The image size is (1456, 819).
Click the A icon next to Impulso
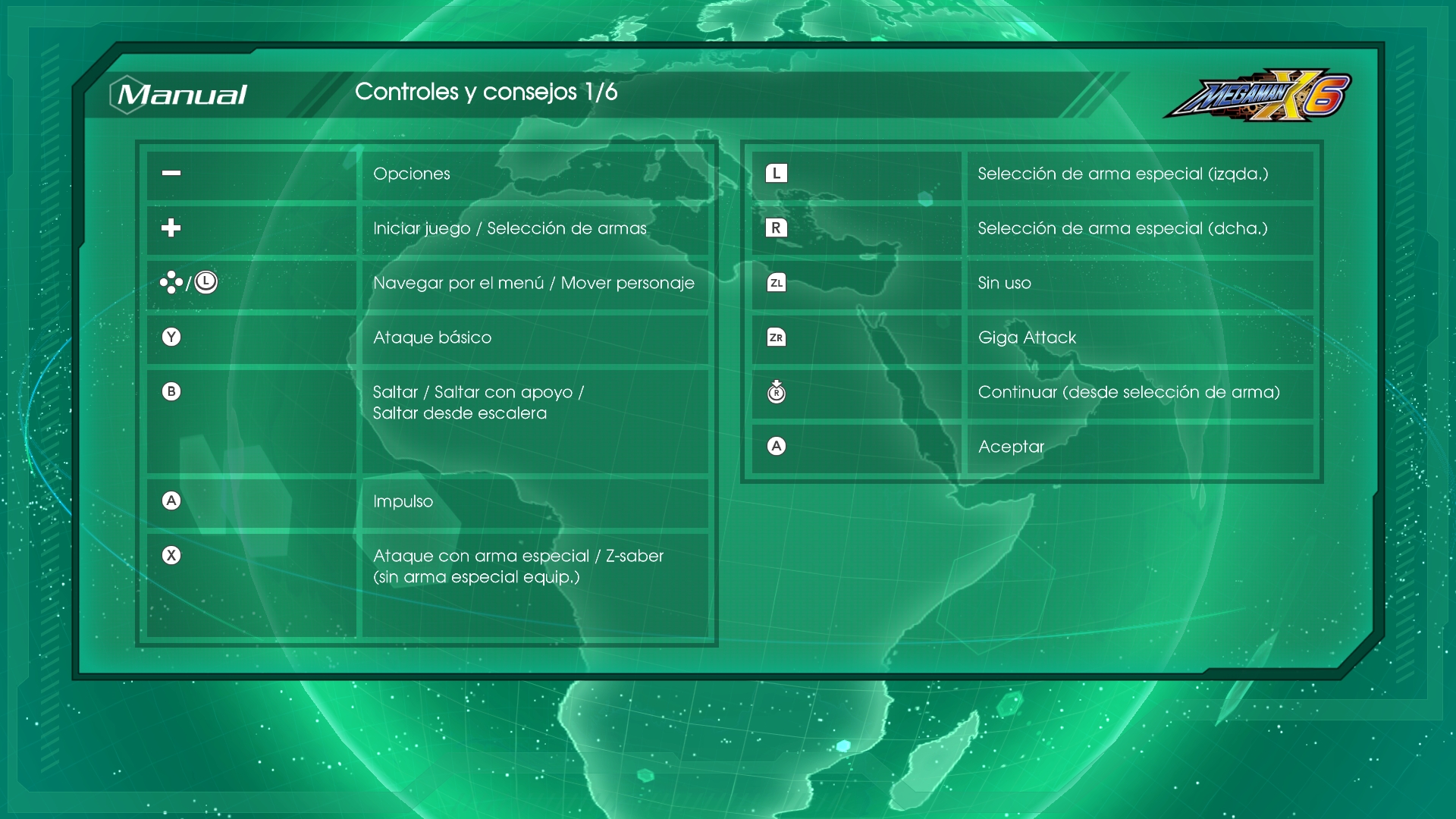coord(171,500)
